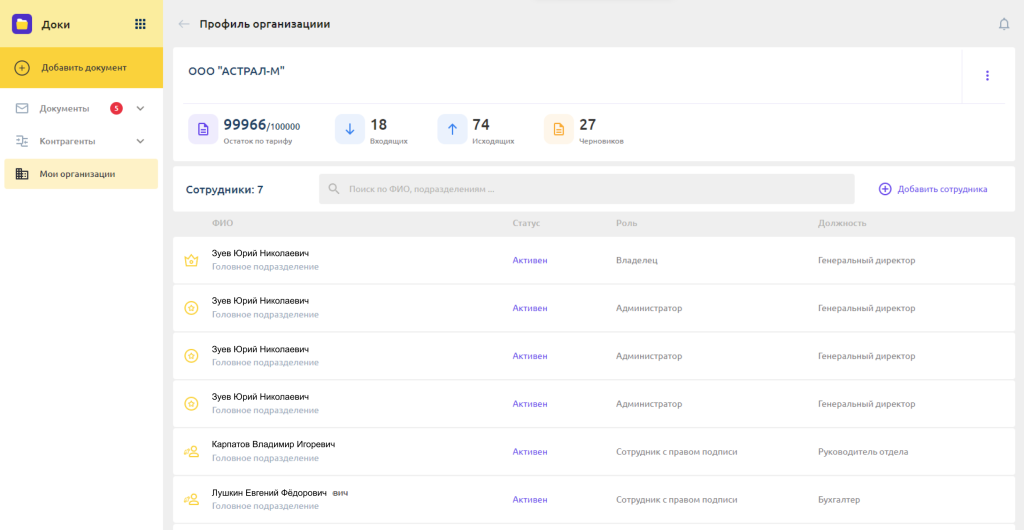Screen dimensions: 1024x530
Task: Click the ФИО column header
Action: pyautogui.click(x=222, y=223)
